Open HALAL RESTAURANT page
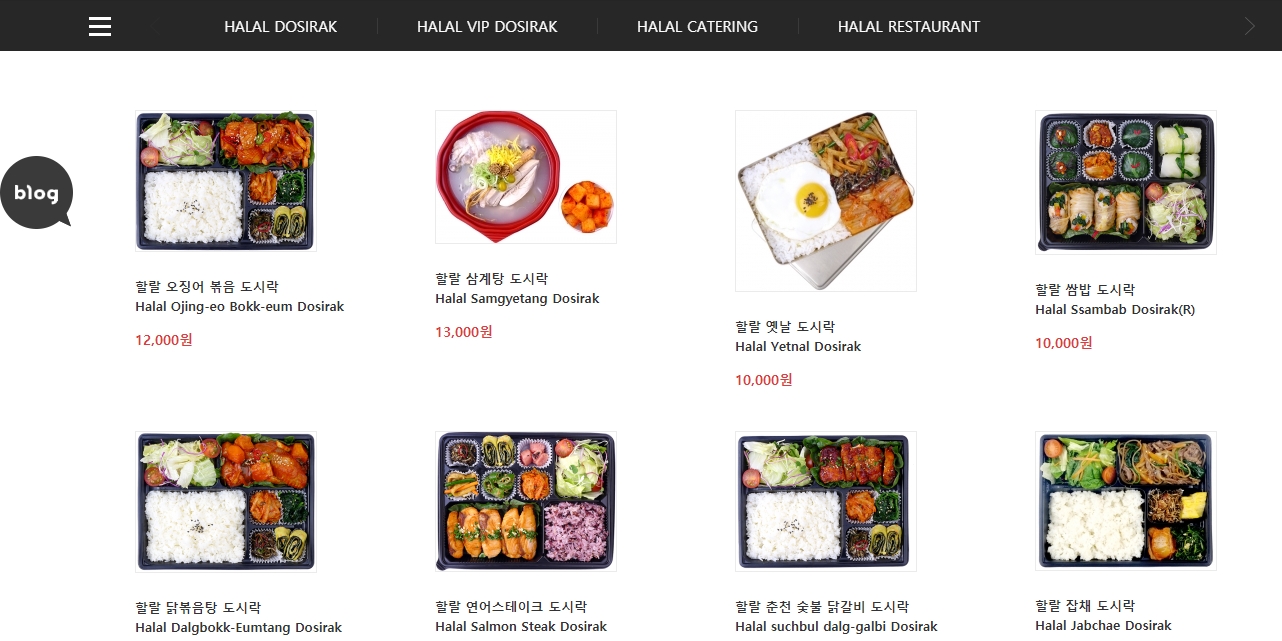 909,27
